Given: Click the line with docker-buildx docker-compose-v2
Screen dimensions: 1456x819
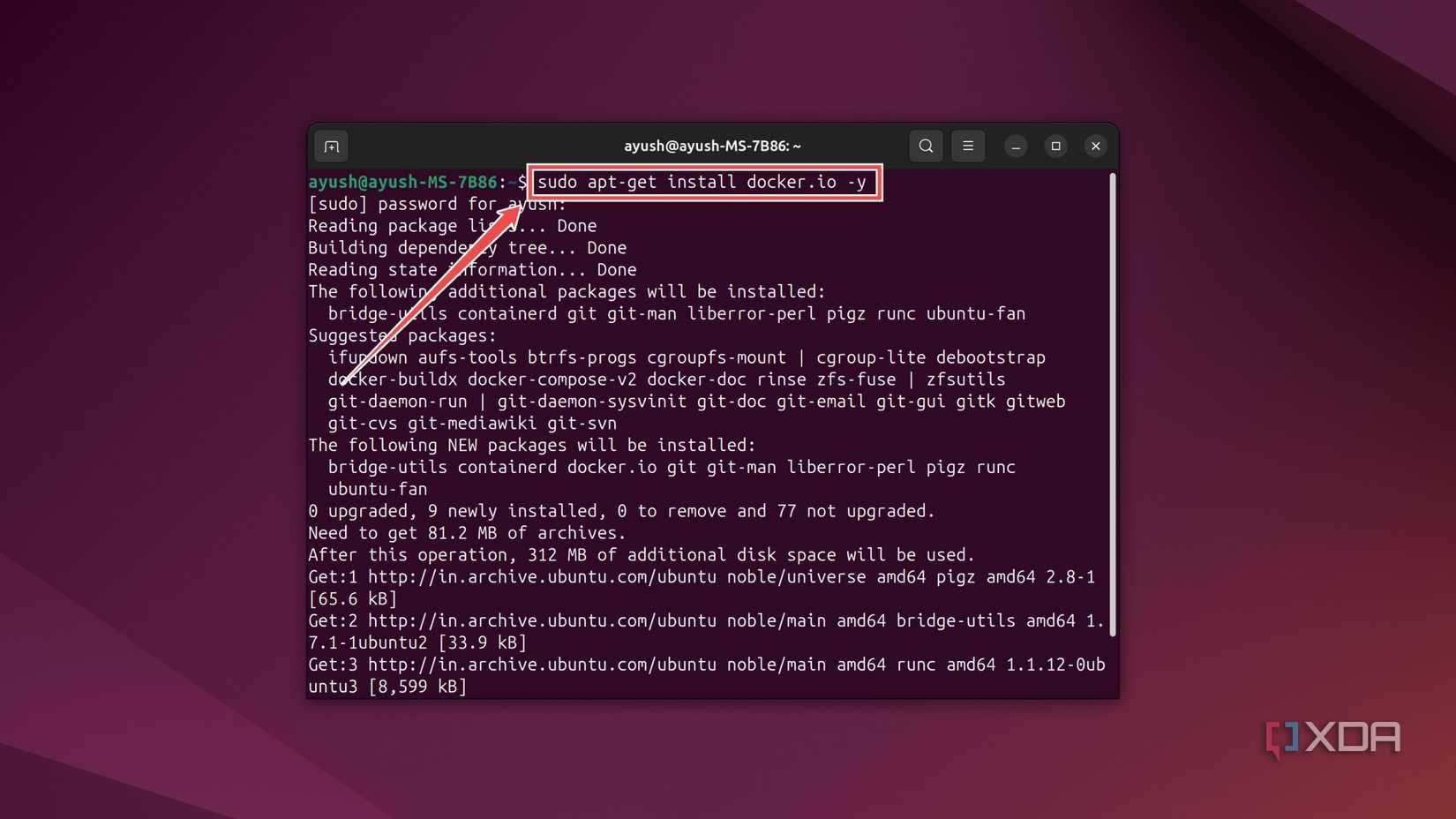Looking at the screenshot, I should pyautogui.click(x=666, y=379).
